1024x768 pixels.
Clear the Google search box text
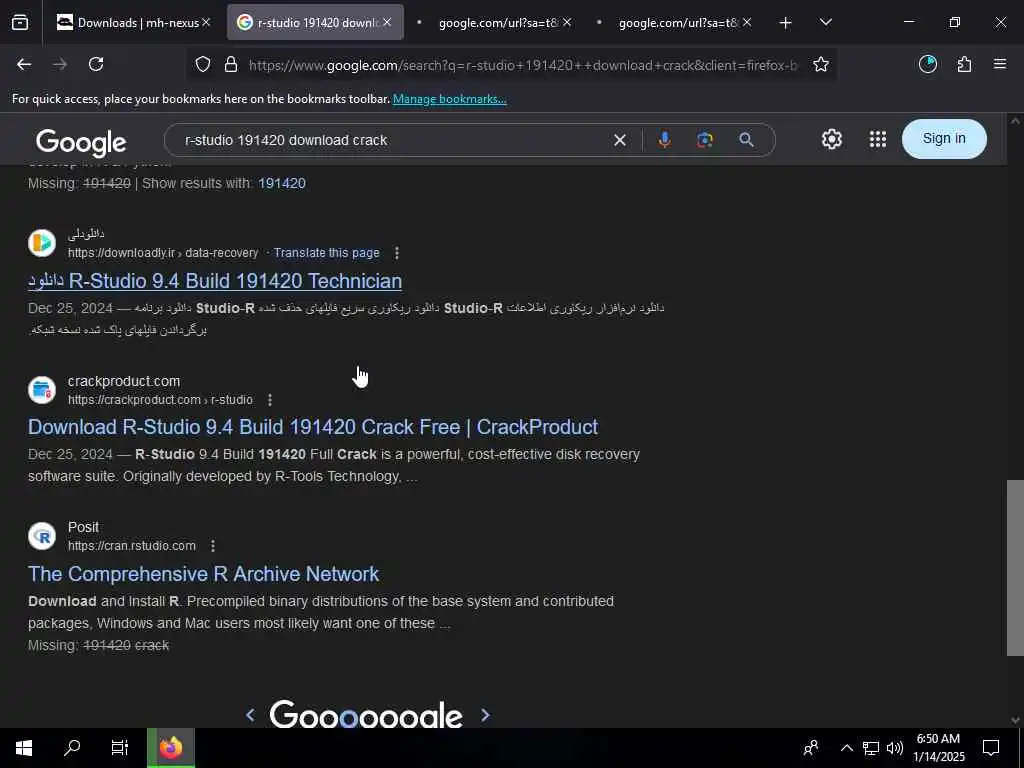point(620,140)
